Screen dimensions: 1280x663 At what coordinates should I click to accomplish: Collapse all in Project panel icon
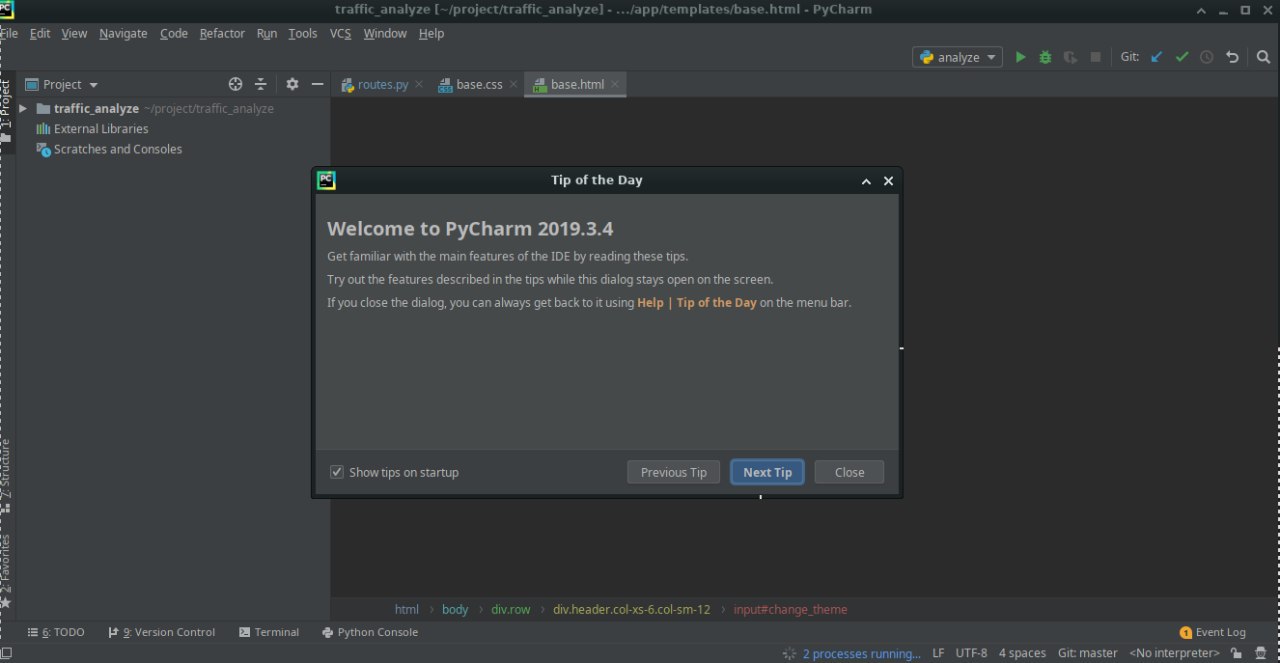[260, 85]
